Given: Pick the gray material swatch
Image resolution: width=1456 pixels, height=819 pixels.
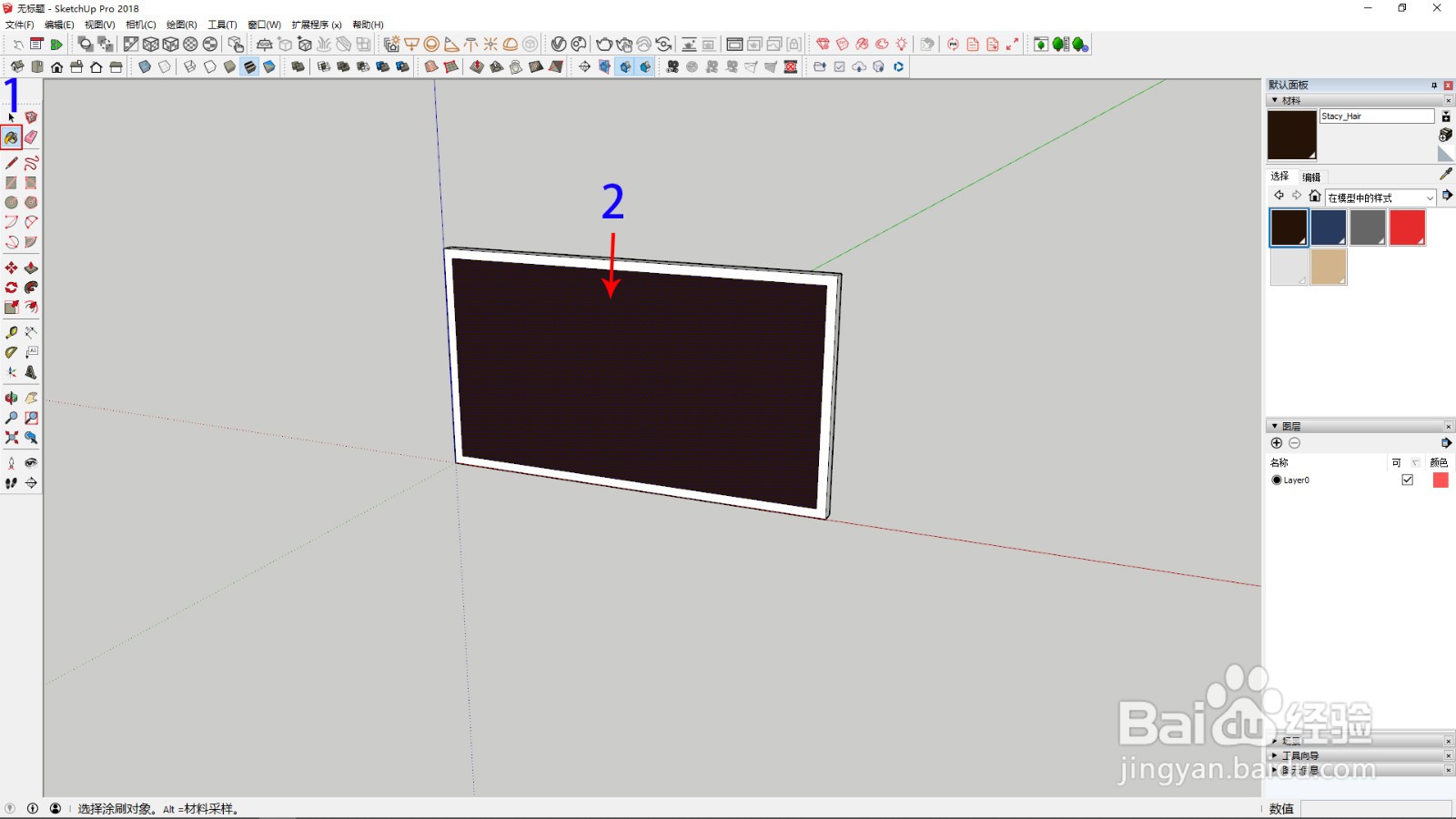Looking at the screenshot, I should pyautogui.click(x=1368, y=227).
